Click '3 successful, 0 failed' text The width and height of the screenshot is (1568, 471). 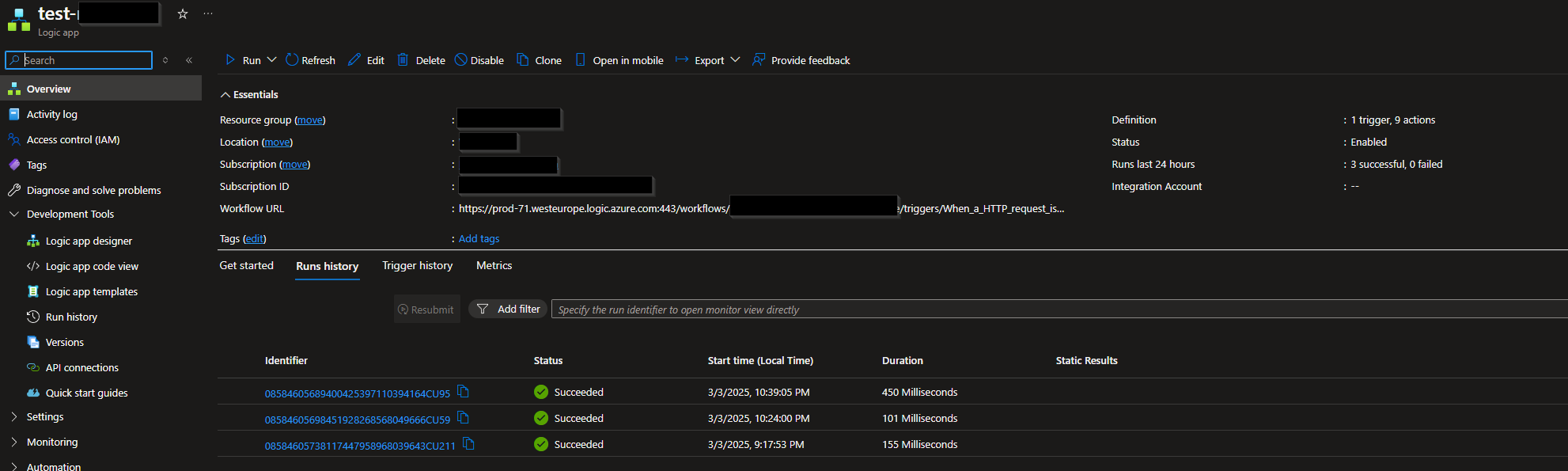[1396, 165]
